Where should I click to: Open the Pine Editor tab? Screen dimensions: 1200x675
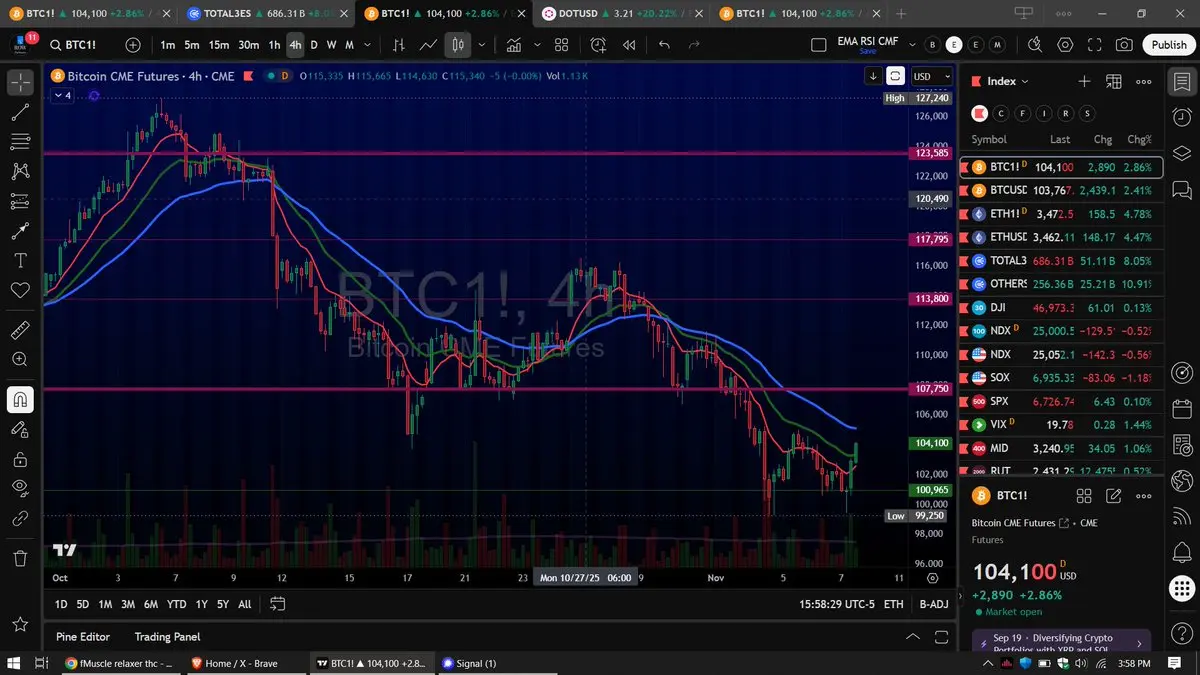click(83, 636)
